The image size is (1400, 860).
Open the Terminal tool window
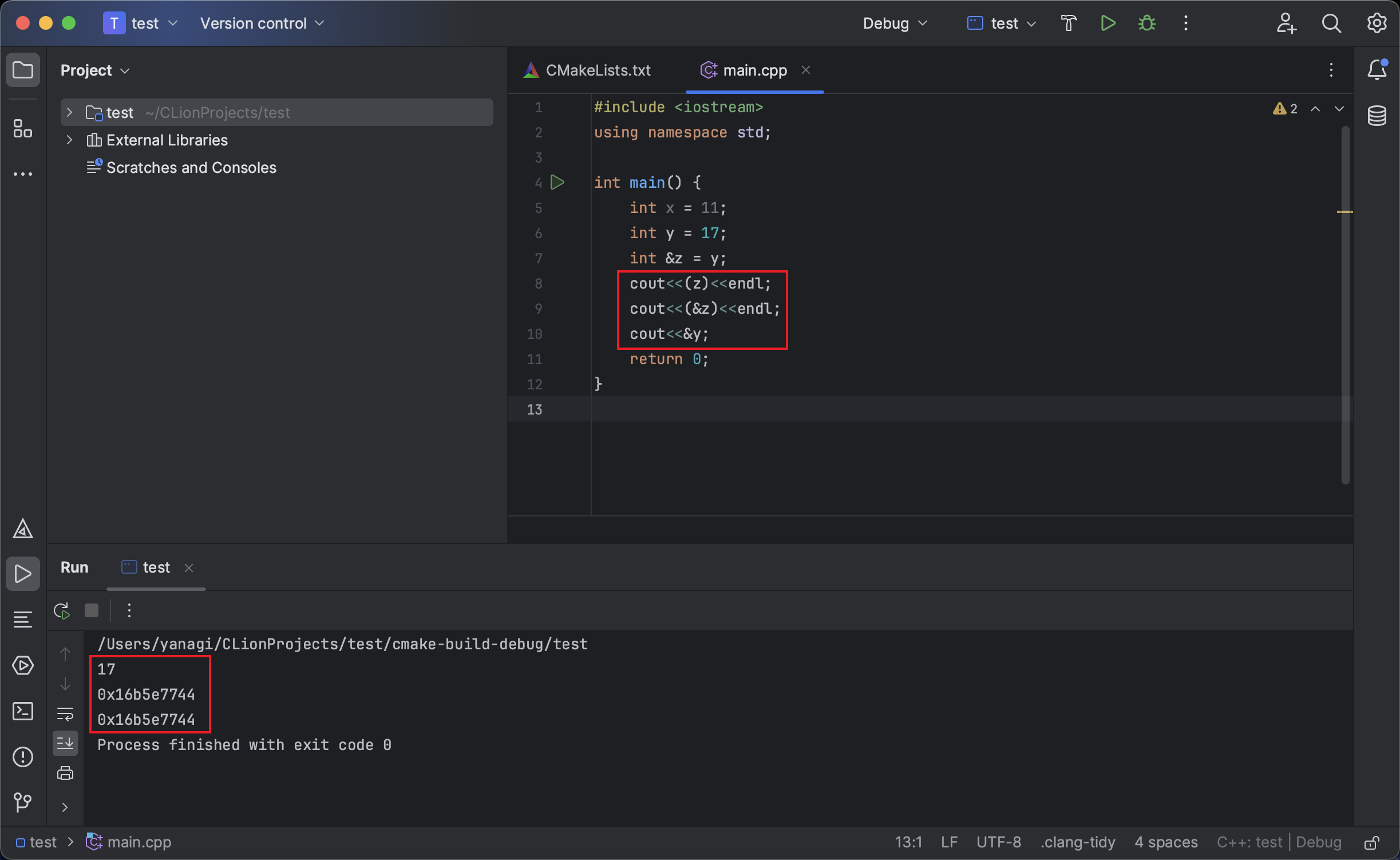(23, 711)
